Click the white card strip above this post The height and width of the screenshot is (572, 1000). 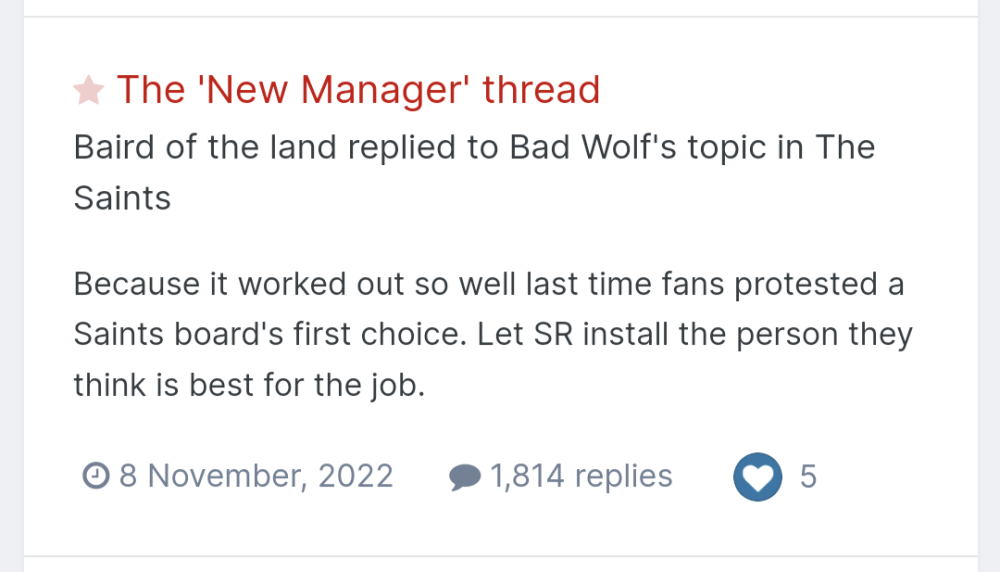click(500, 7)
